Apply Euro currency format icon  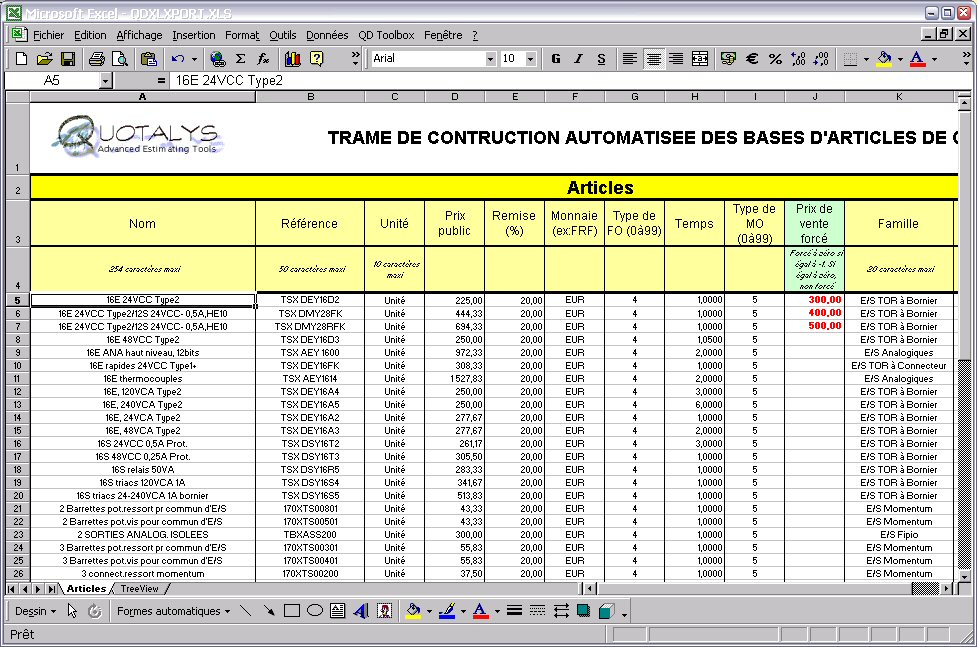pos(751,59)
